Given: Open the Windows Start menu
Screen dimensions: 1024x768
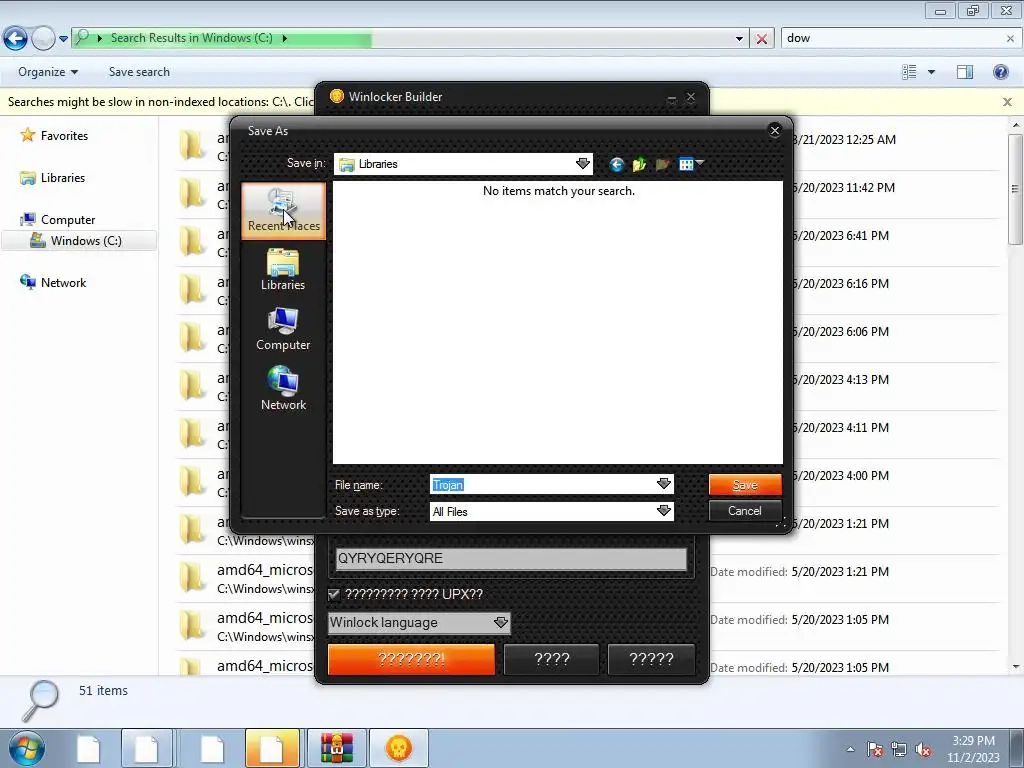Looking at the screenshot, I should pyautogui.click(x=27, y=748).
